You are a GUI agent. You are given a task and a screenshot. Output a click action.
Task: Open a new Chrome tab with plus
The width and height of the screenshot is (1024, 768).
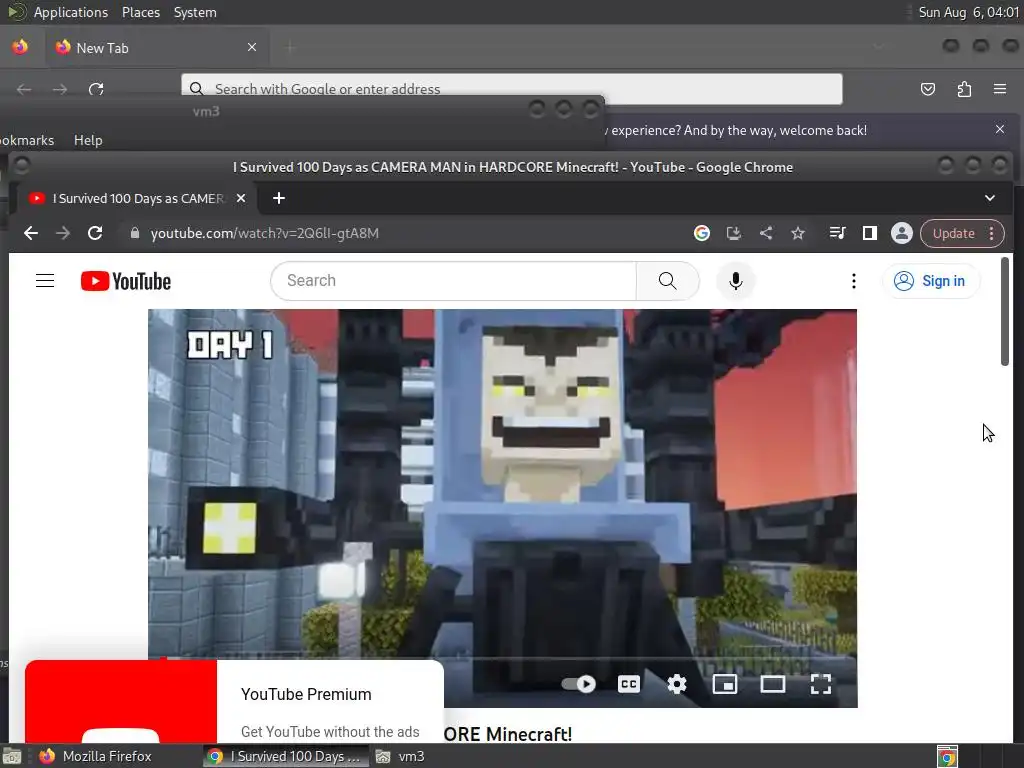point(279,198)
